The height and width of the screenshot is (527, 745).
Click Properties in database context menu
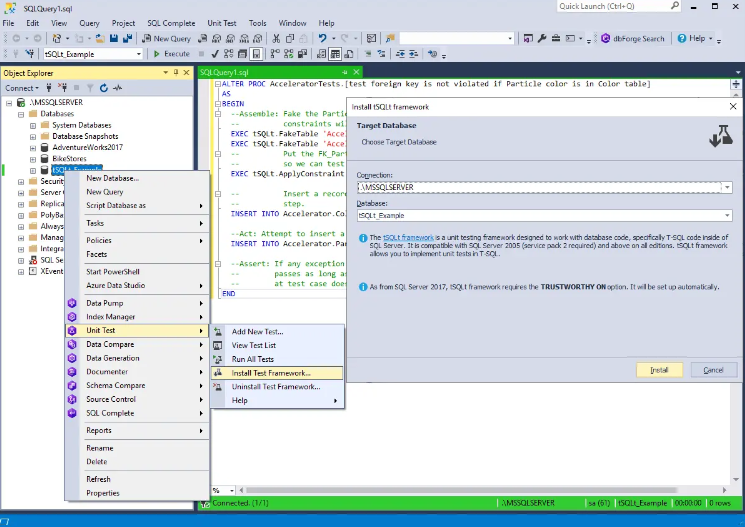[x=137, y=493]
